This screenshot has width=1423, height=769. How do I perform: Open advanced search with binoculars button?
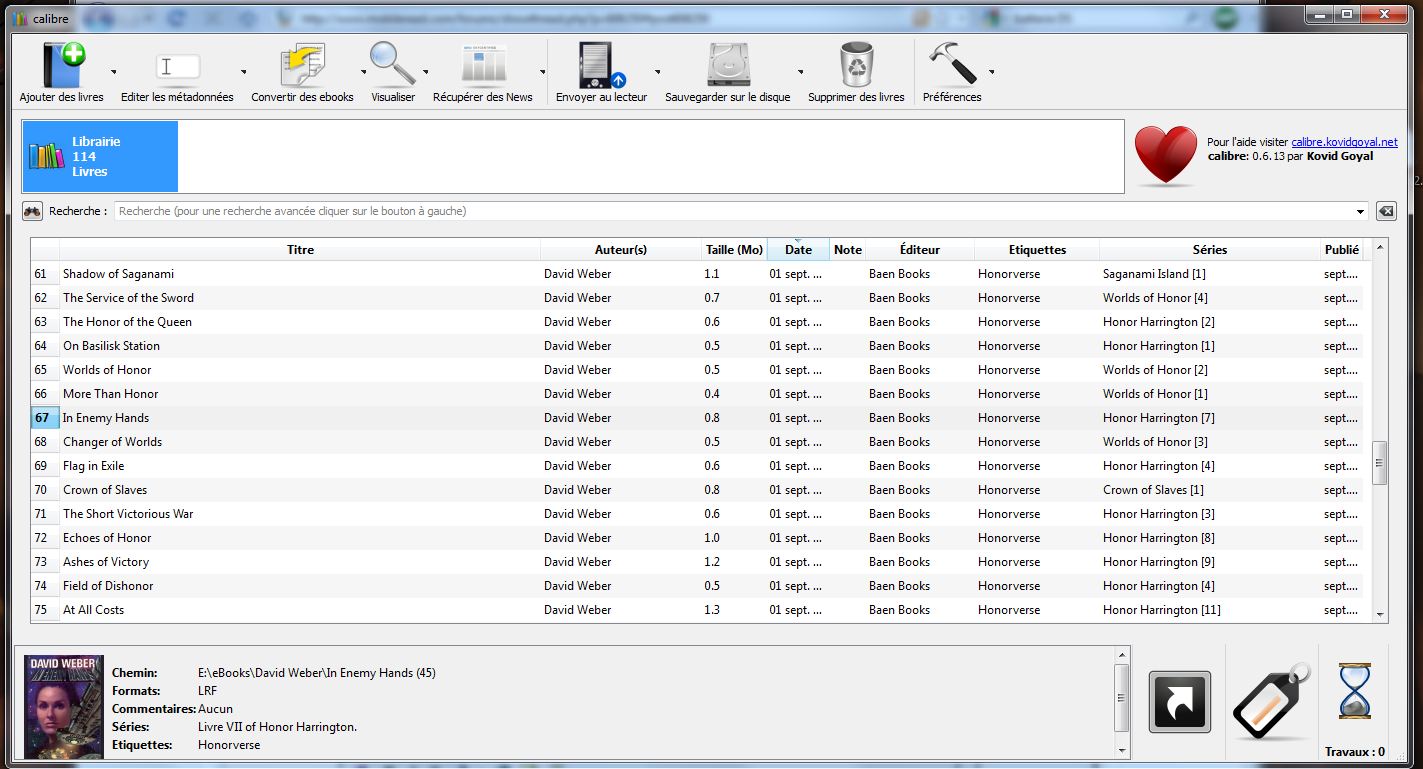click(x=33, y=211)
